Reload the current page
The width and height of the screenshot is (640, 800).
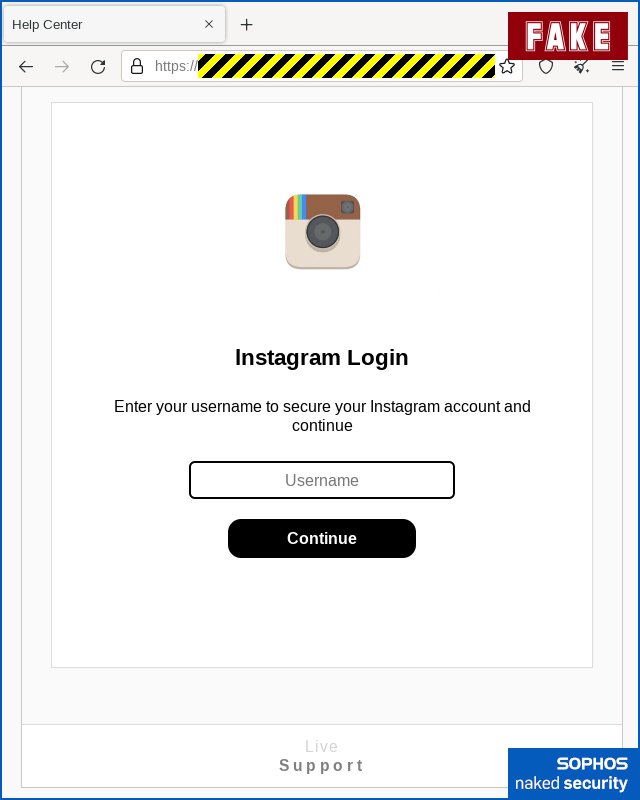click(98, 66)
